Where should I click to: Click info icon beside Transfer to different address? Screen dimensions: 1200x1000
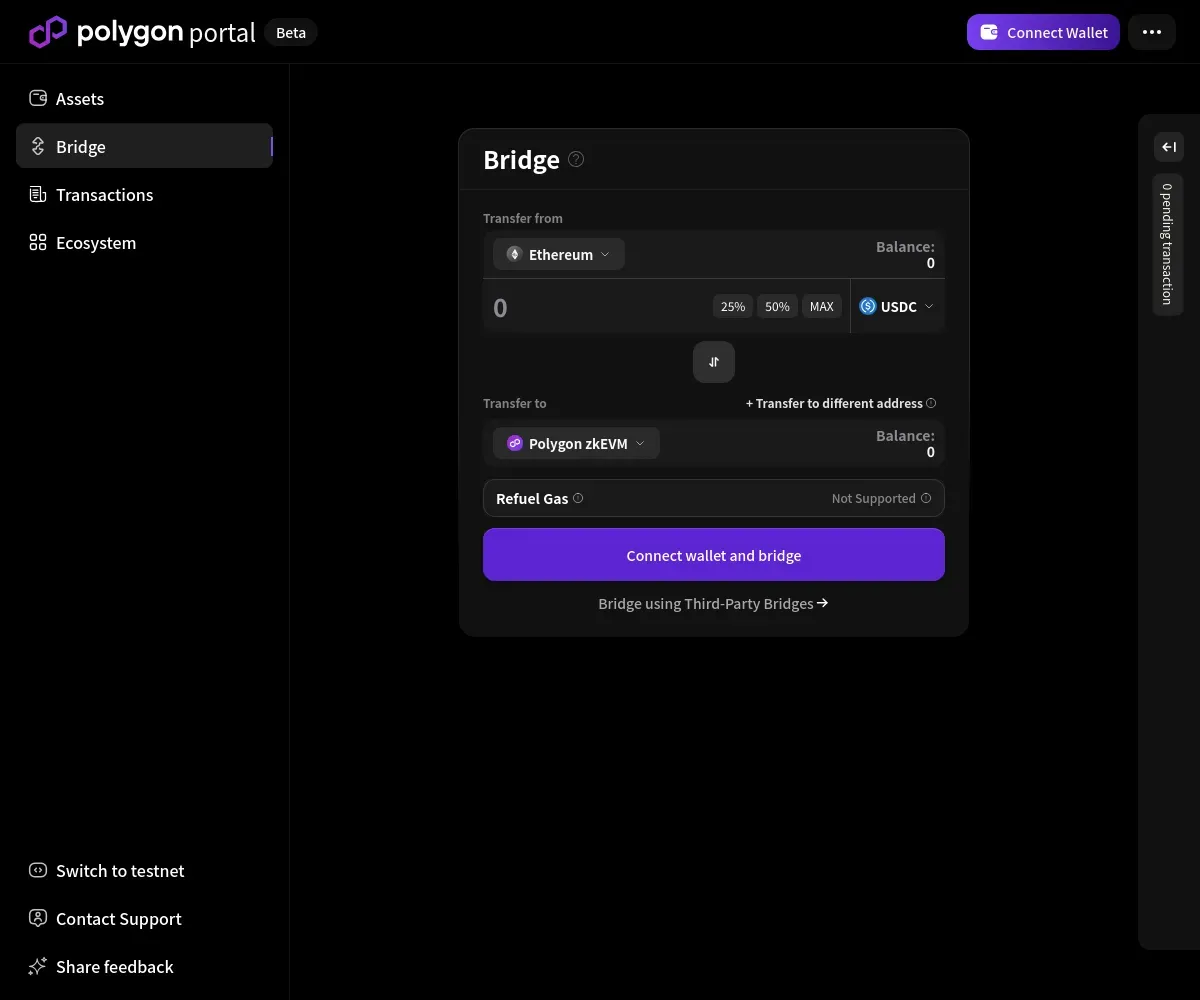click(931, 403)
